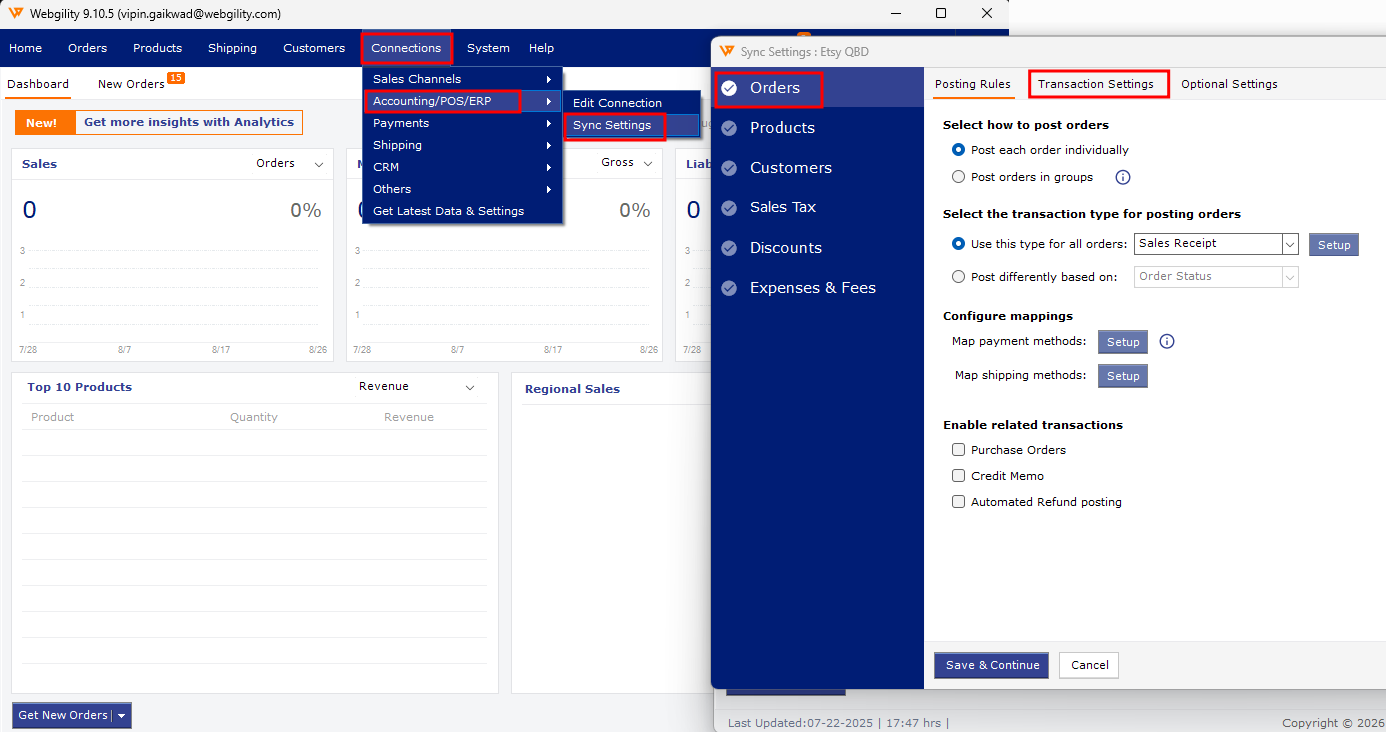Select the Post differently based on radio button
The height and width of the screenshot is (732, 1386).
(x=959, y=277)
